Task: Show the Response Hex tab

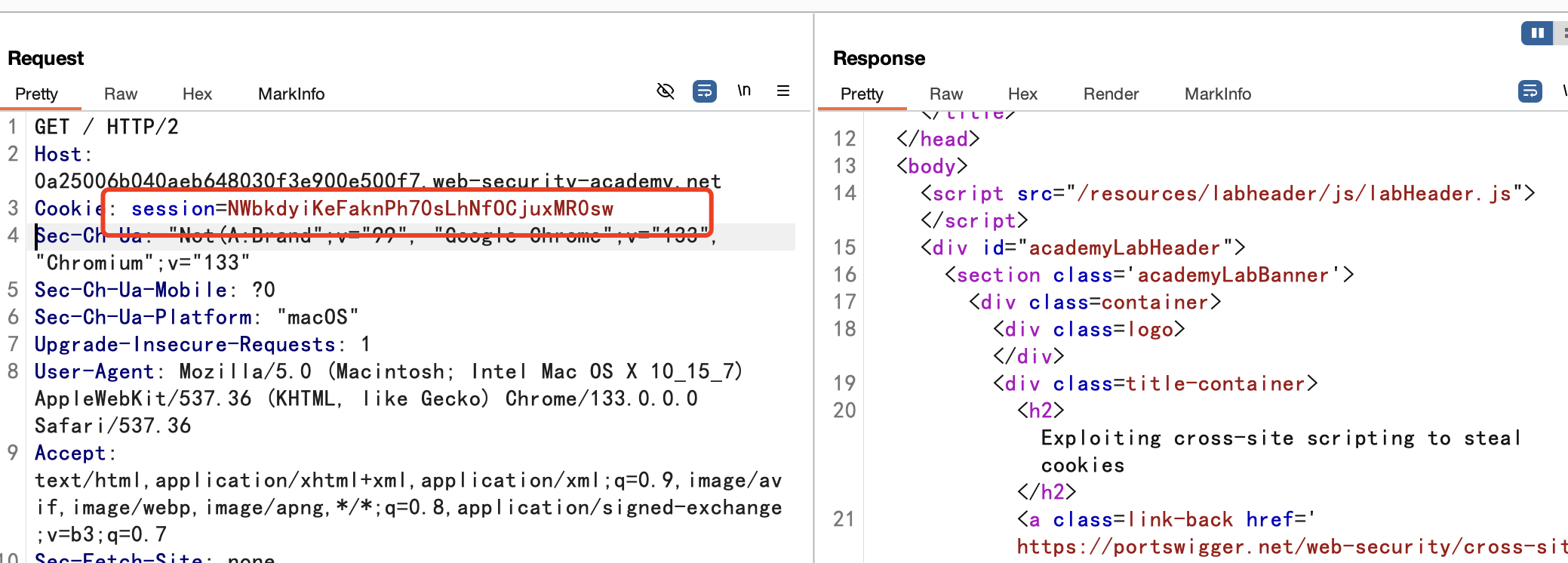Action: (1022, 94)
